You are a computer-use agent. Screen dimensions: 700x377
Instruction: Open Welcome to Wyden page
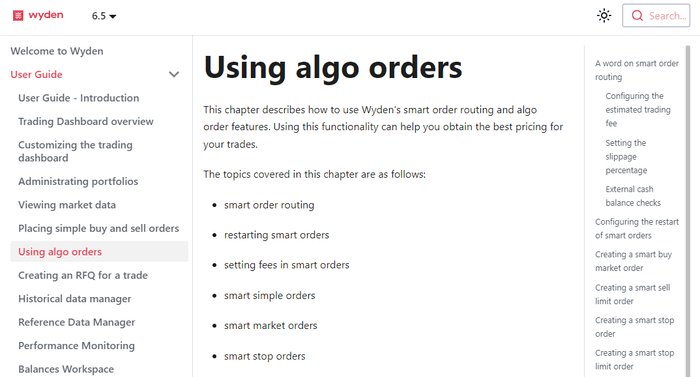point(57,51)
